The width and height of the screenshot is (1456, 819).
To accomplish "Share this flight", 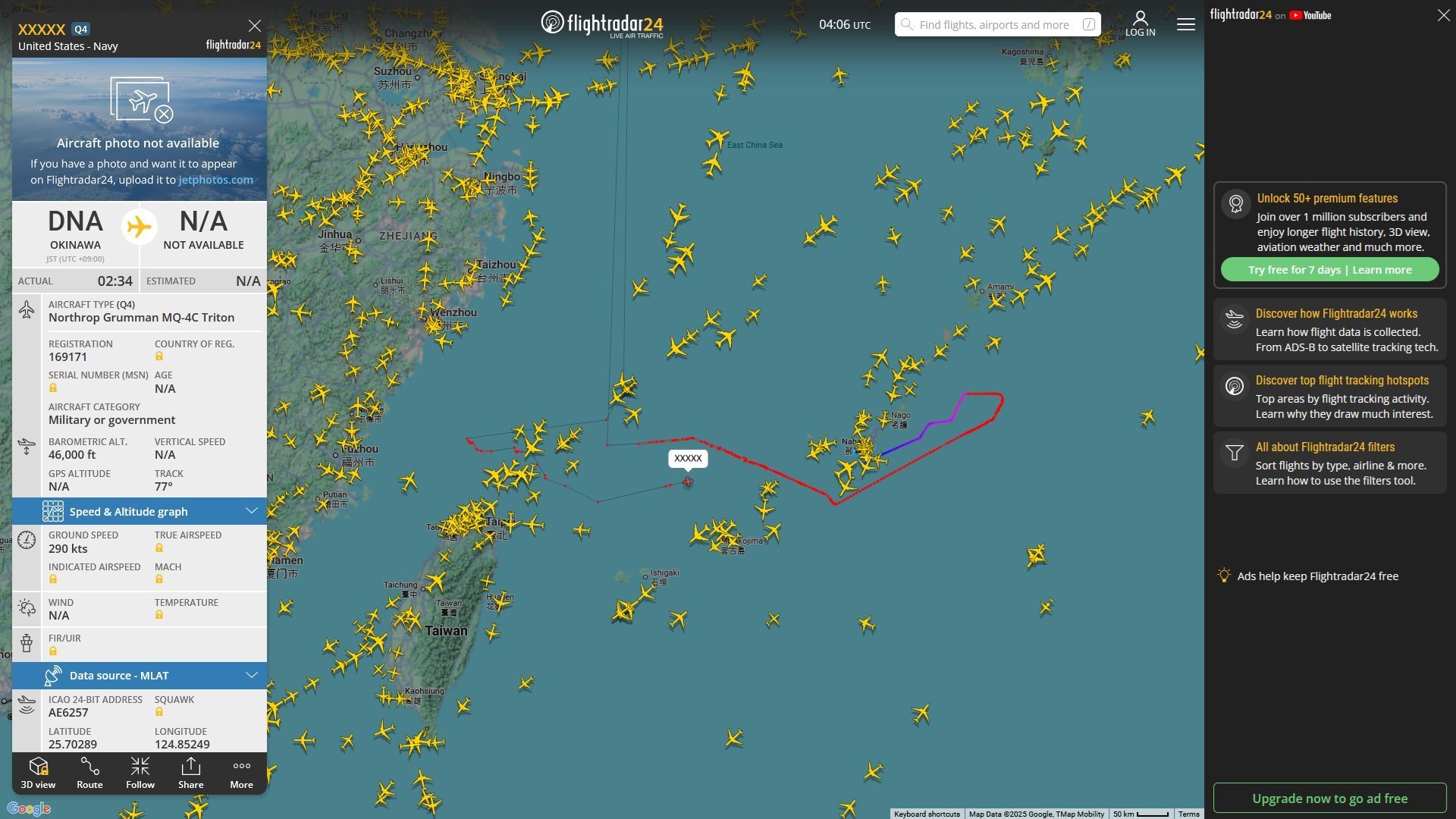I will pyautogui.click(x=191, y=773).
